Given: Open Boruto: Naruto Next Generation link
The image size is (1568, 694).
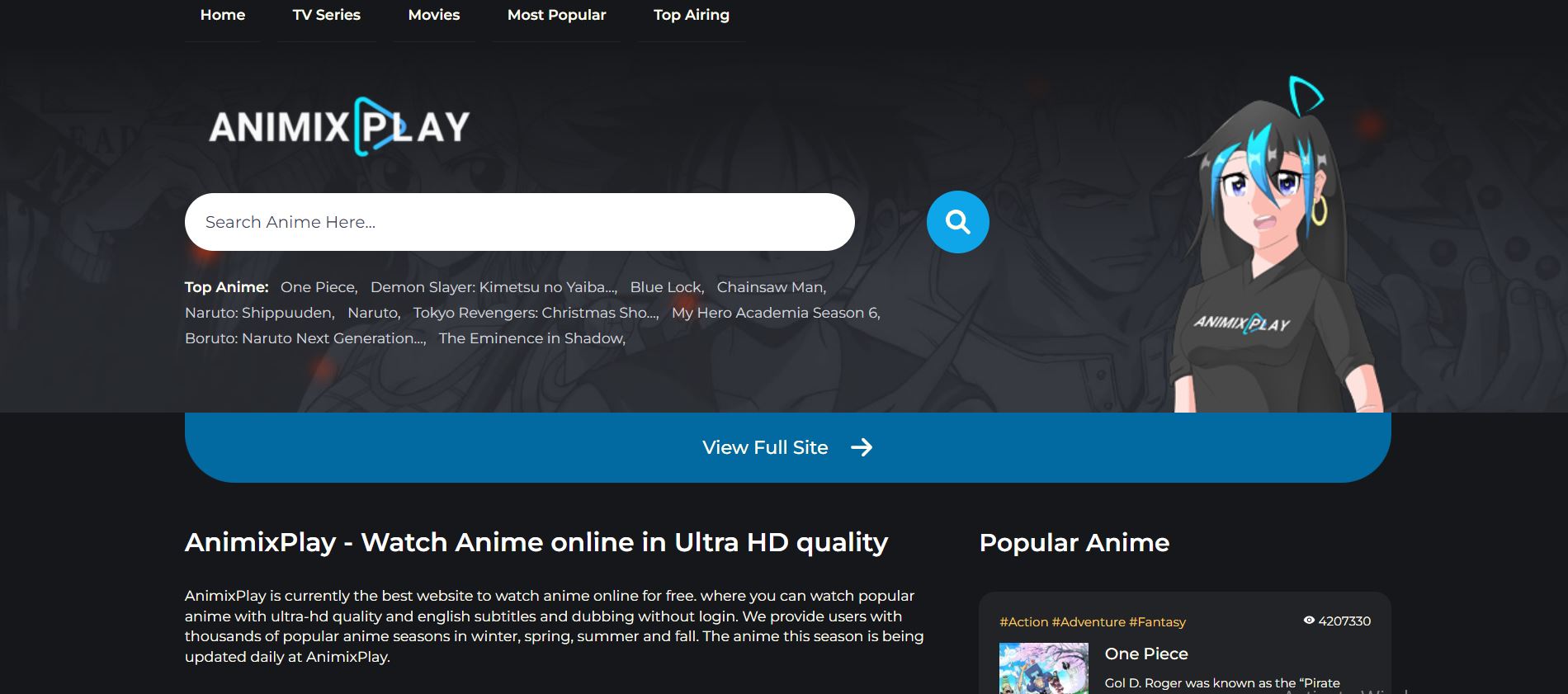Looking at the screenshot, I should tap(305, 338).
